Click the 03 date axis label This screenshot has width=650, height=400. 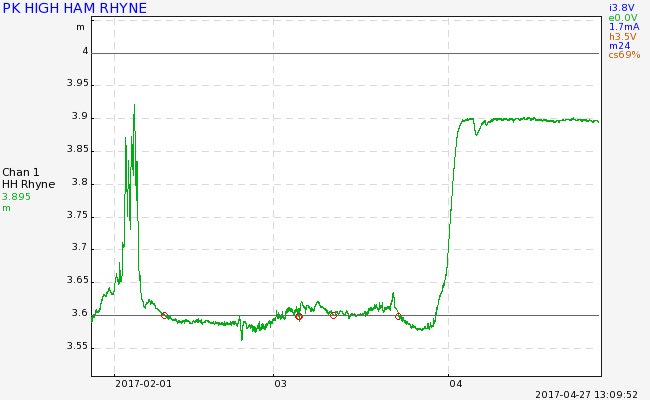tap(280, 383)
